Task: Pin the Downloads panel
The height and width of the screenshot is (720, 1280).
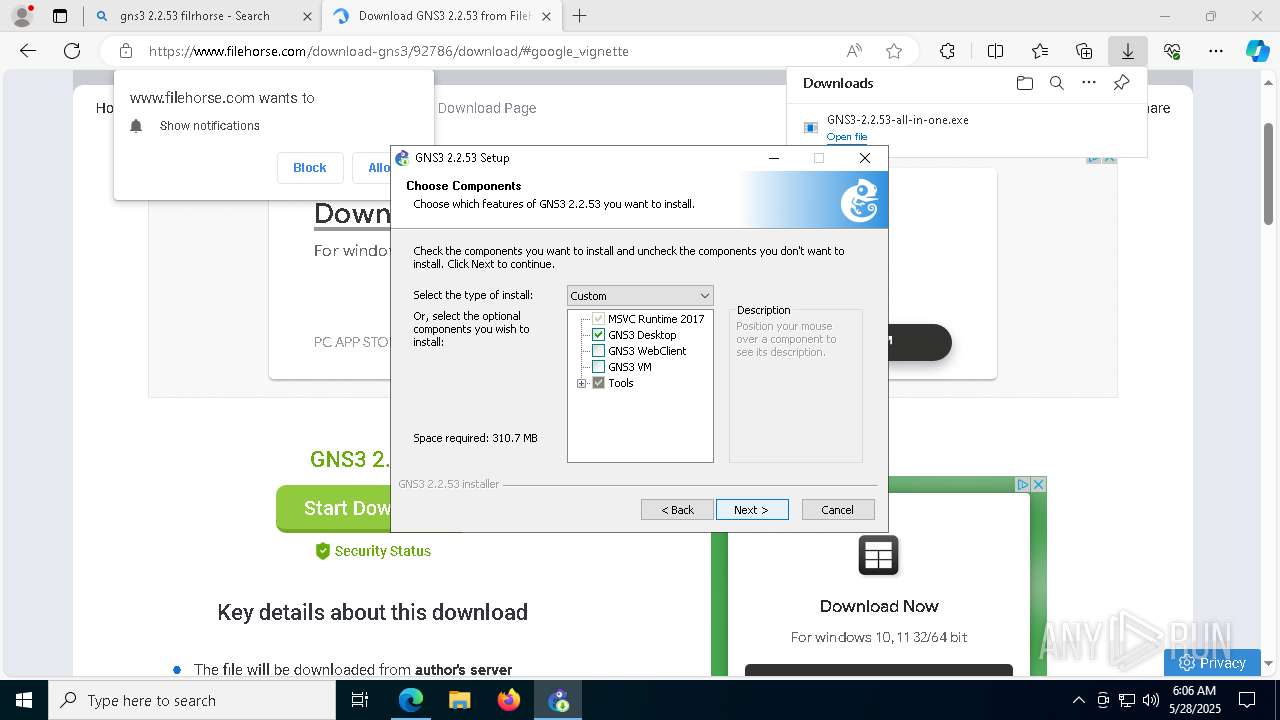Action: tap(1121, 83)
